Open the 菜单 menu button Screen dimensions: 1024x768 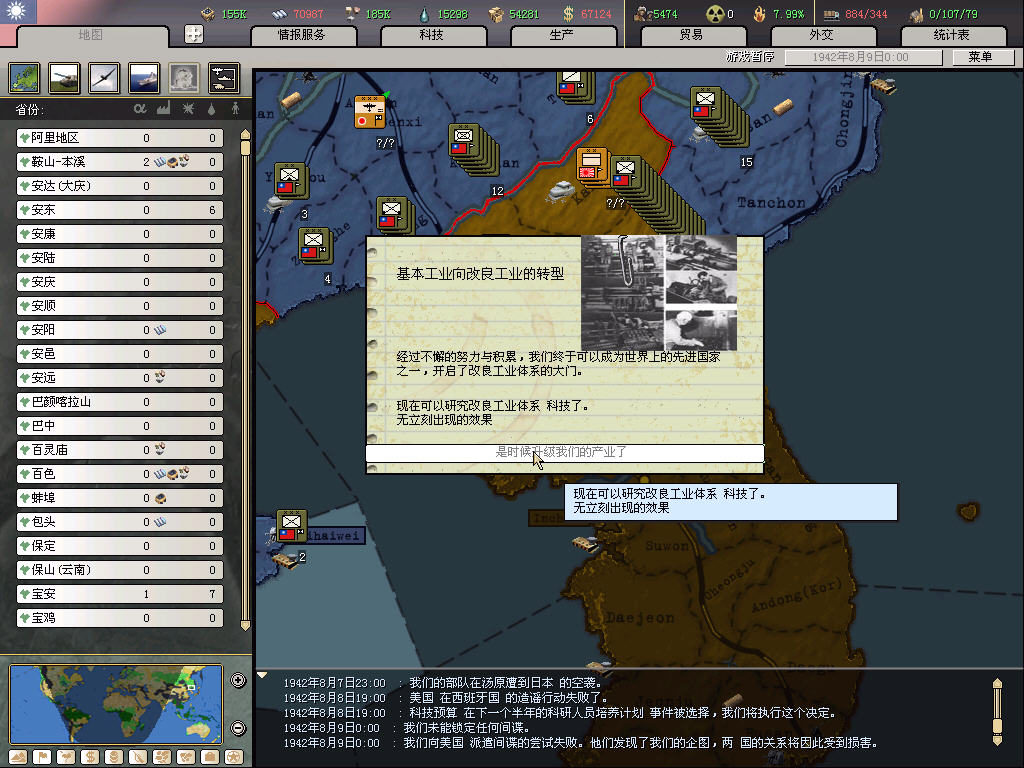click(982, 57)
